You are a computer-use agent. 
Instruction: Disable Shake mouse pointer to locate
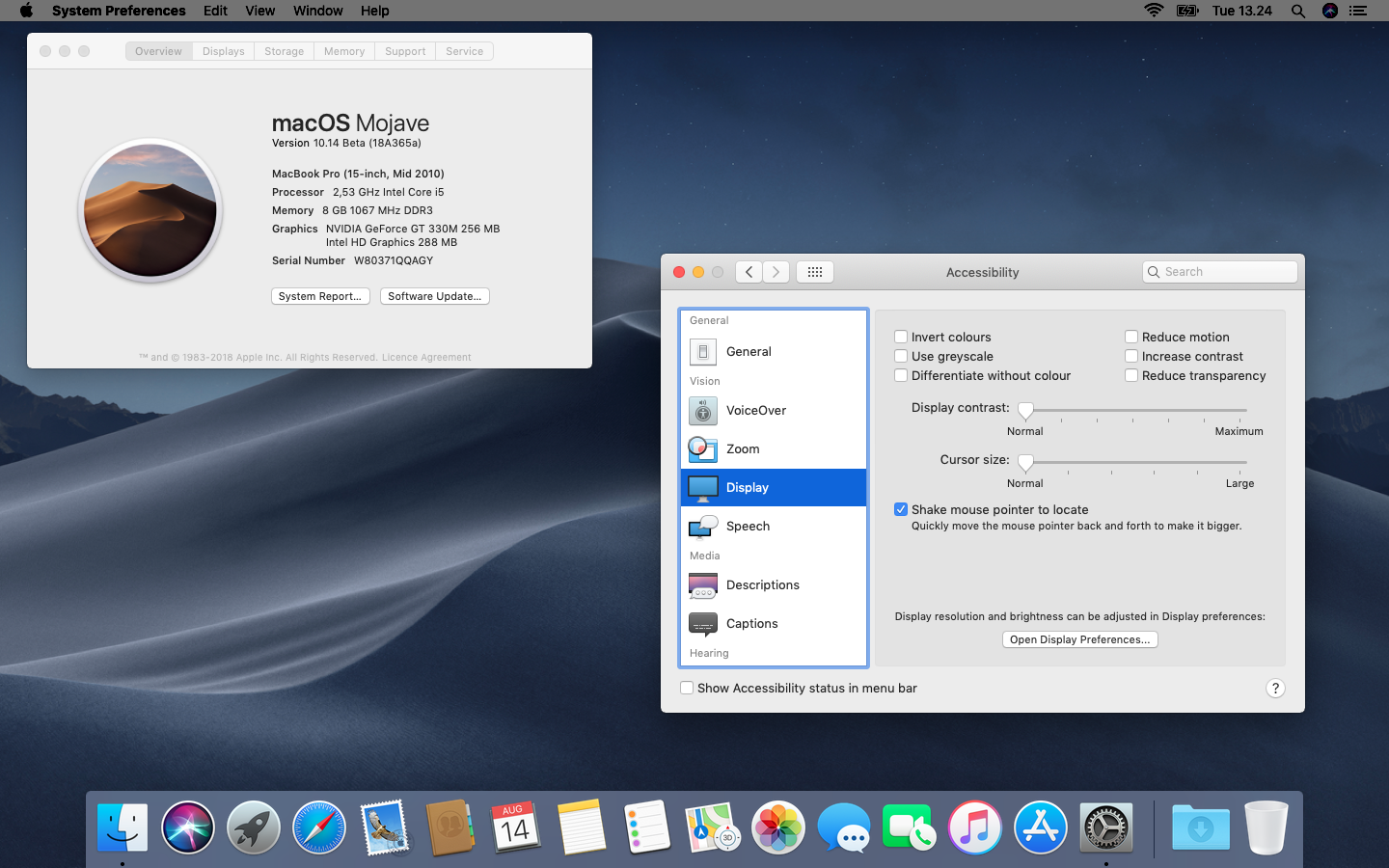(x=901, y=509)
